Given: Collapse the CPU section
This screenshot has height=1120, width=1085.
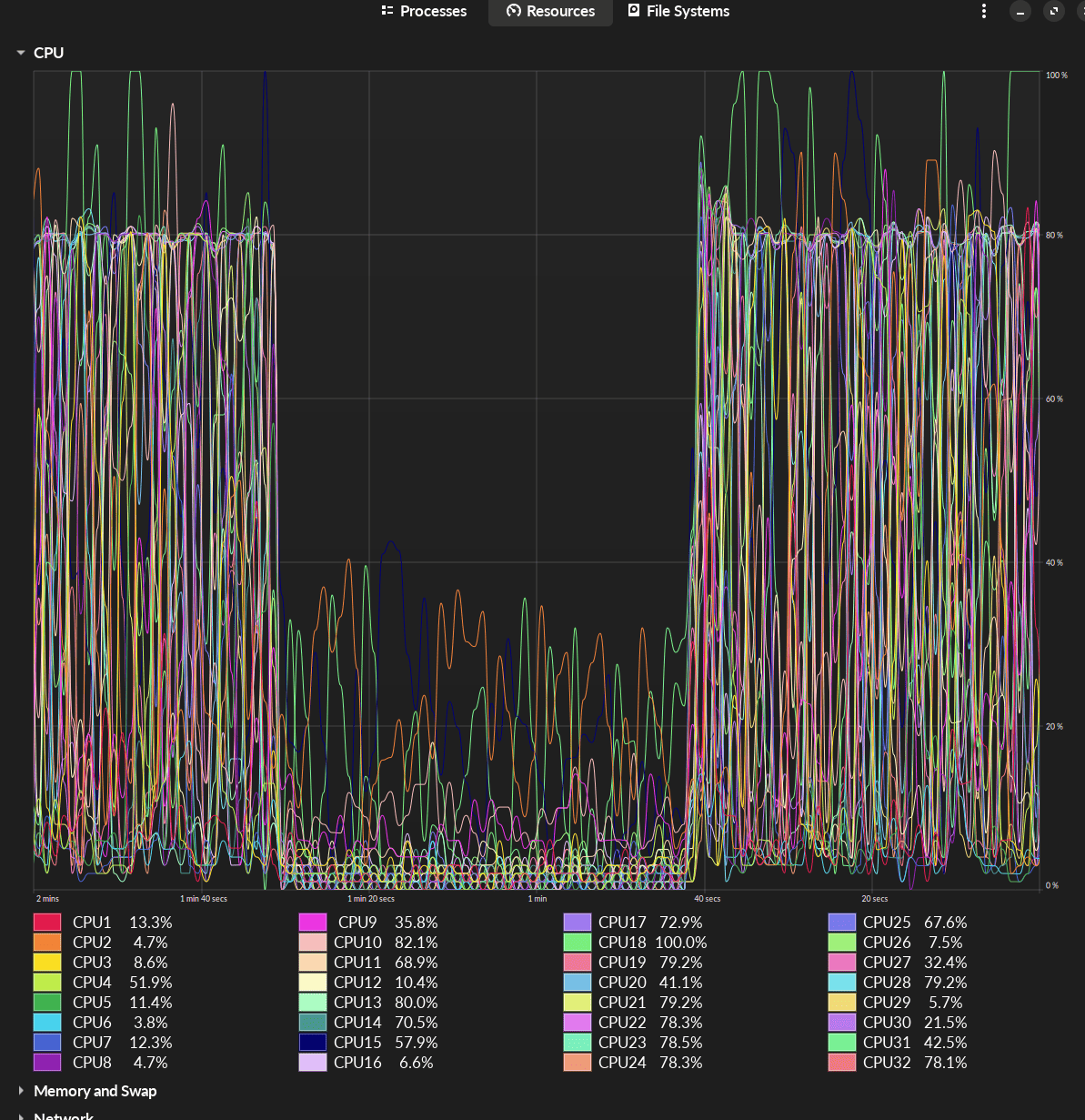Looking at the screenshot, I should pyautogui.click(x=20, y=53).
